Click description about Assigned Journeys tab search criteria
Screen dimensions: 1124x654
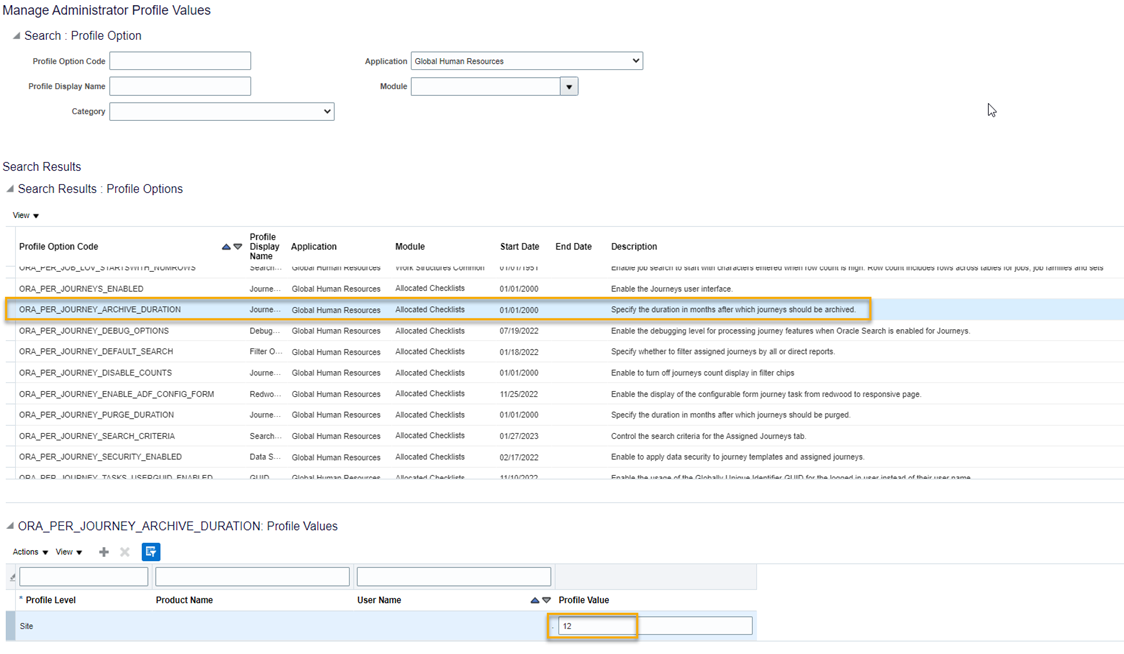708,436
